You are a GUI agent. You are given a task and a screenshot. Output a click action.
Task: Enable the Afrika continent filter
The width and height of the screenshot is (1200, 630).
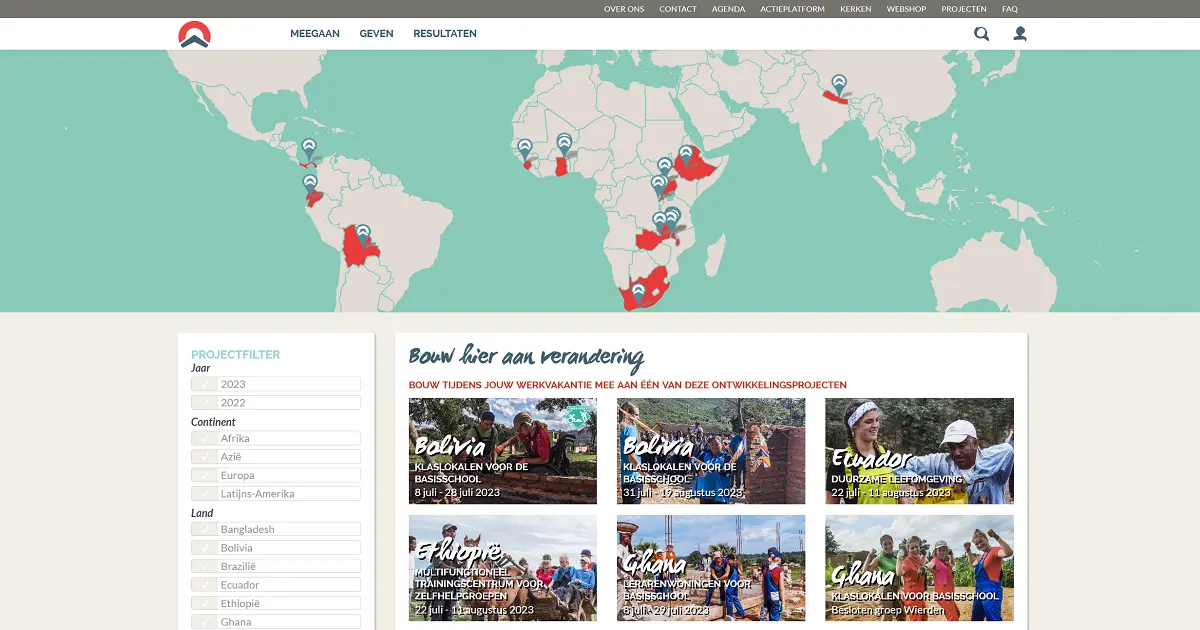point(205,438)
